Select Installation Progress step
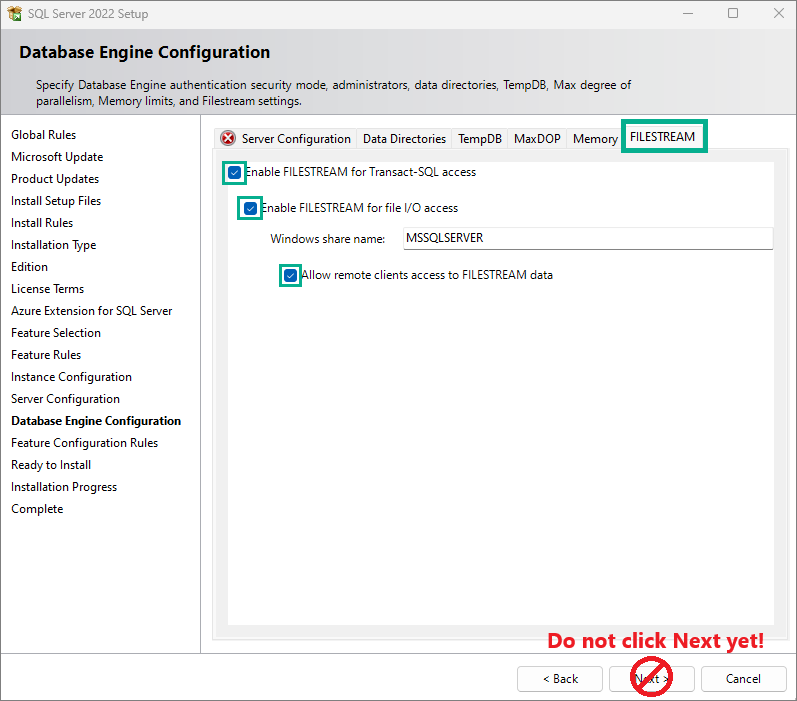797x701 pixels. pyautogui.click(x=64, y=487)
